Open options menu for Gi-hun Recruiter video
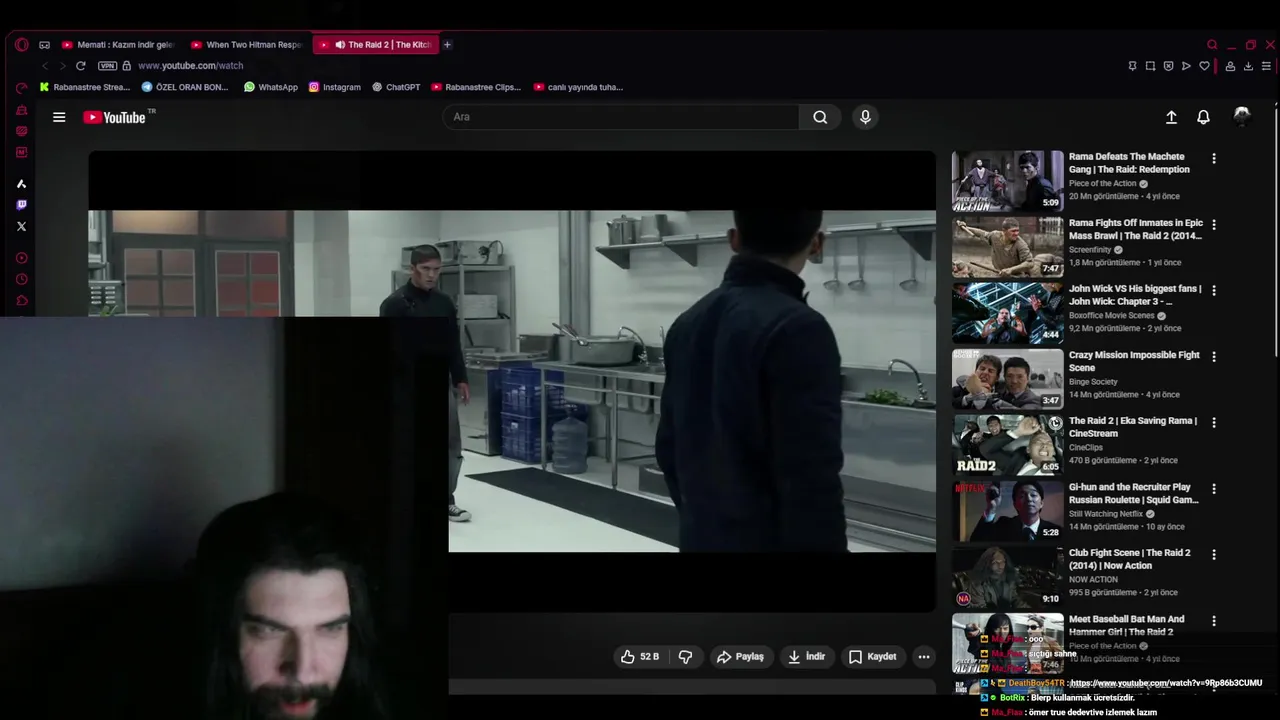This screenshot has width=1280, height=720. point(1214,489)
